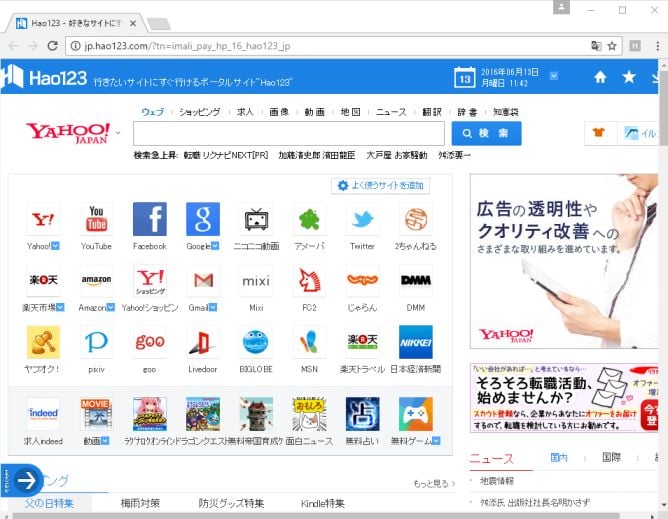Expand the dropdown arrow next to Yahoo! label

tap(55, 246)
